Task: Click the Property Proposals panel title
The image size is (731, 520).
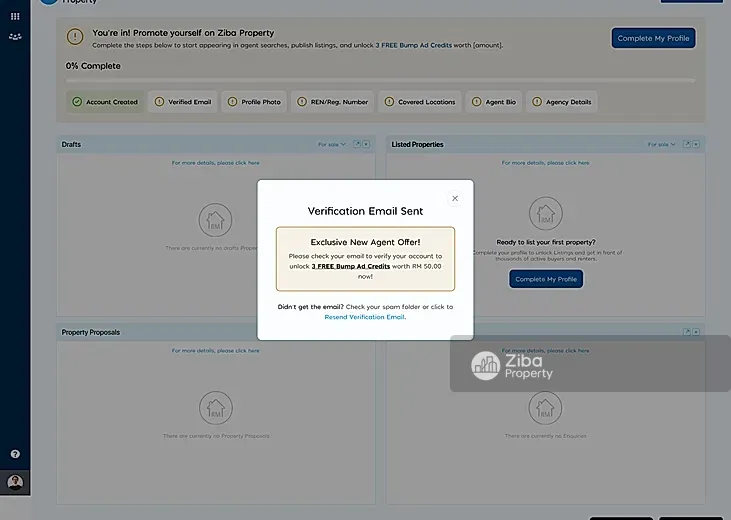Action: [x=91, y=333]
